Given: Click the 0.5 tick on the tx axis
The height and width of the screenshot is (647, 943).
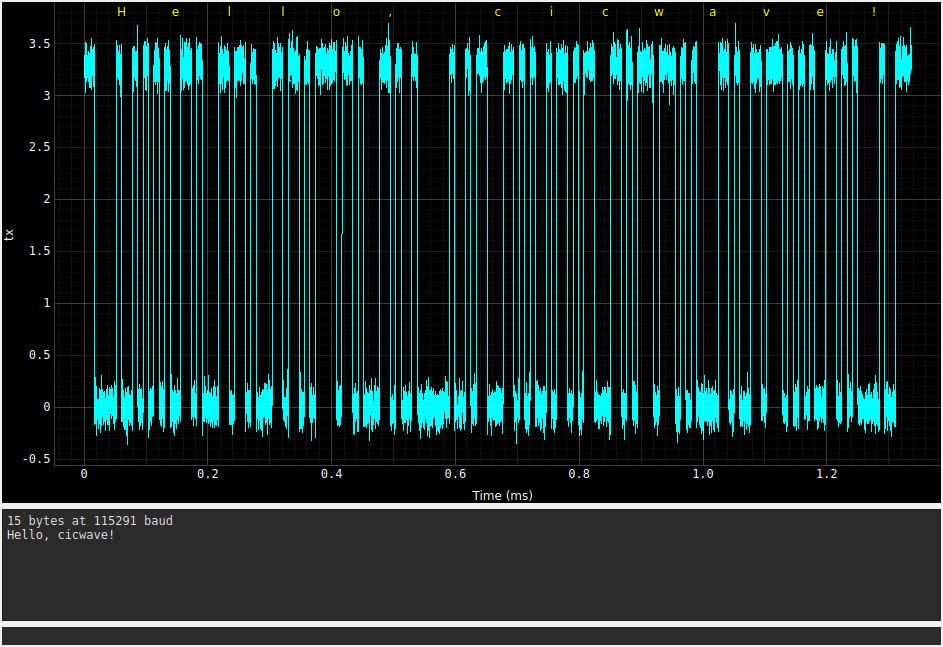Looking at the screenshot, I should (40, 355).
